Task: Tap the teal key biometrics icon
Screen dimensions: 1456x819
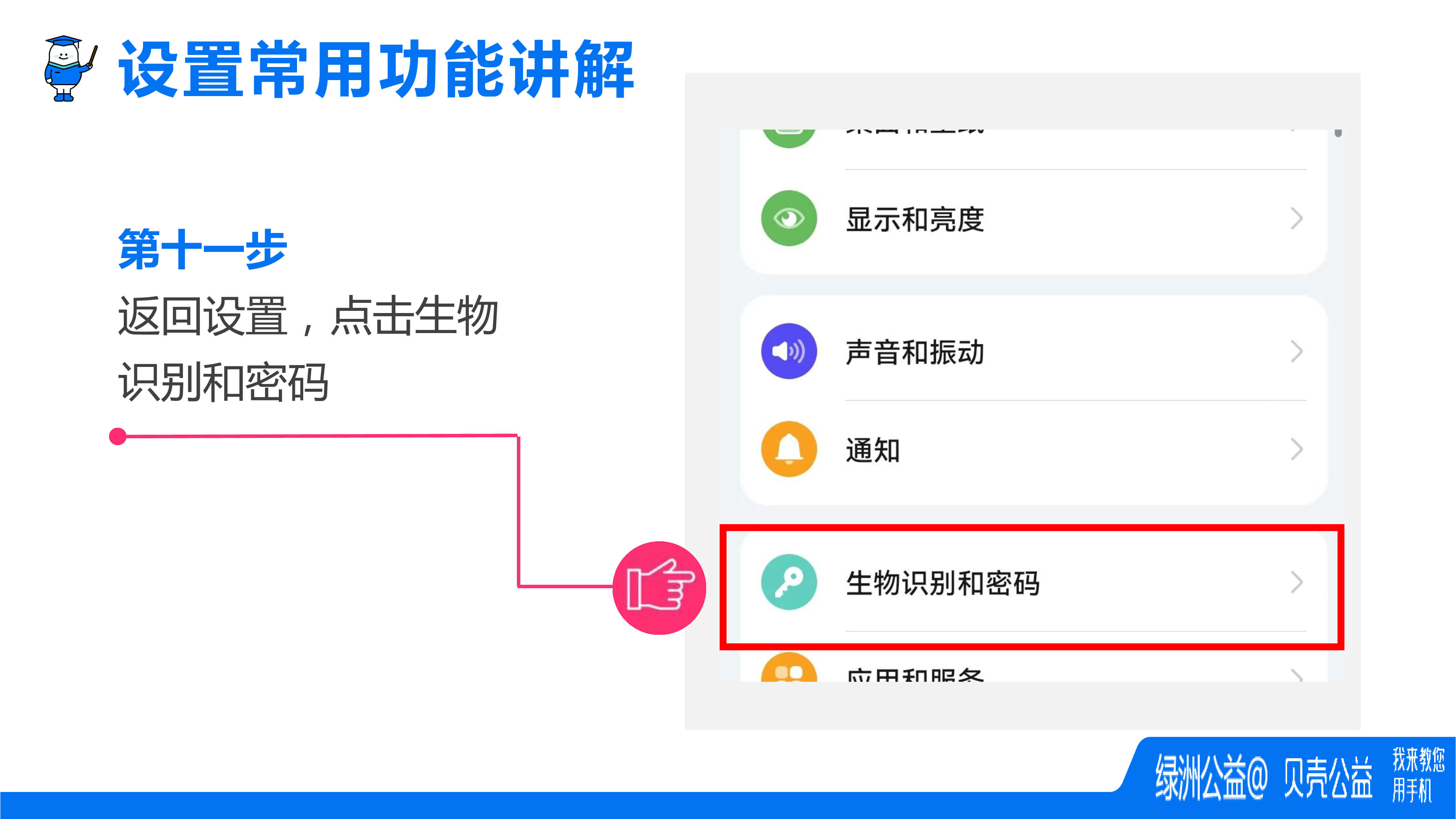Action: tap(789, 582)
